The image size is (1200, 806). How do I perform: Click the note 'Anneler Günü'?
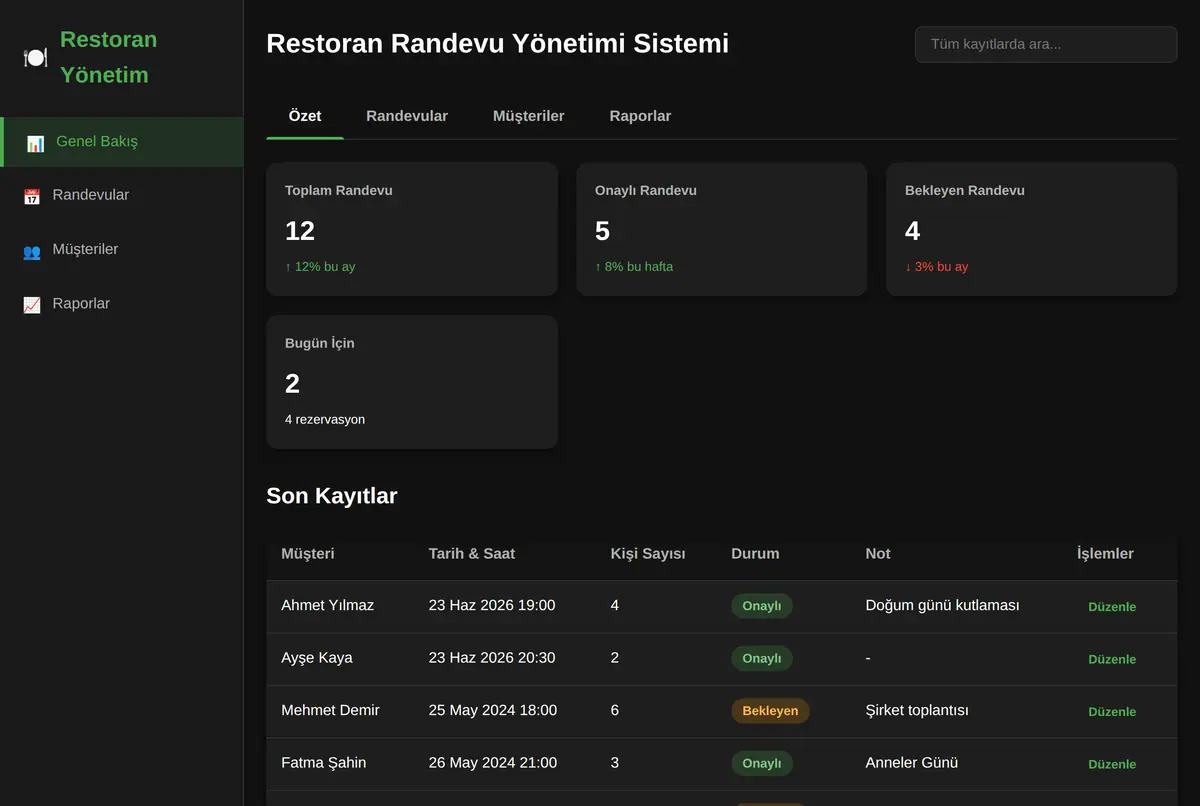coord(912,763)
